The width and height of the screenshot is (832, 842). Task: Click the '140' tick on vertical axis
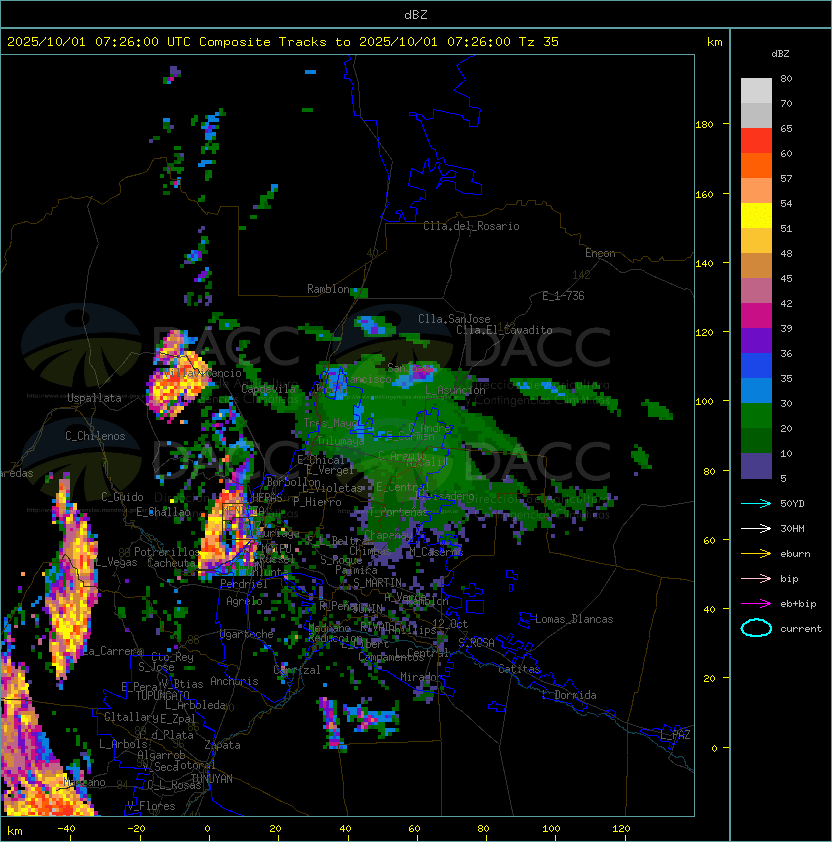(x=704, y=264)
